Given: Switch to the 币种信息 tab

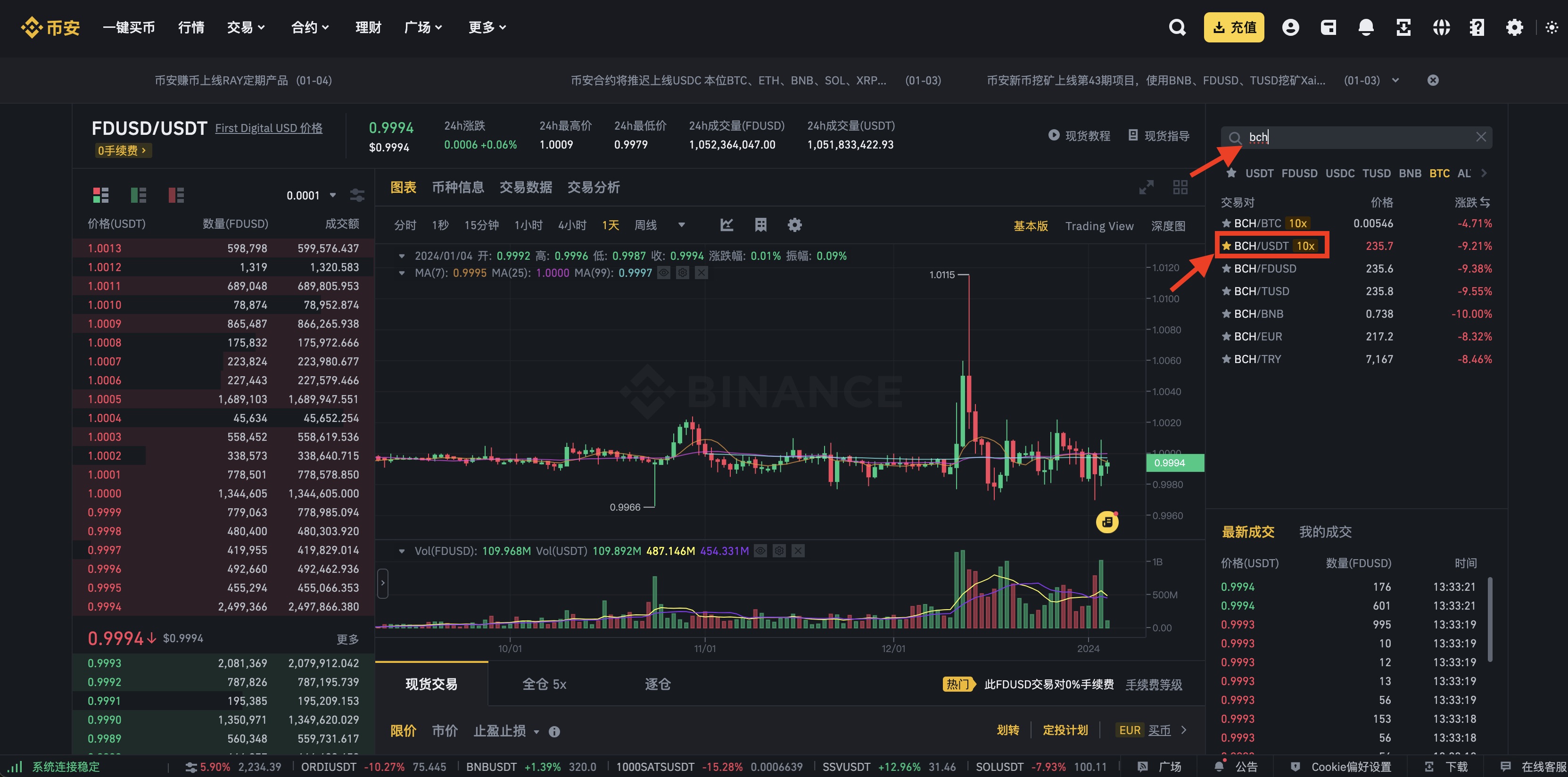Looking at the screenshot, I should [x=458, y=188].
